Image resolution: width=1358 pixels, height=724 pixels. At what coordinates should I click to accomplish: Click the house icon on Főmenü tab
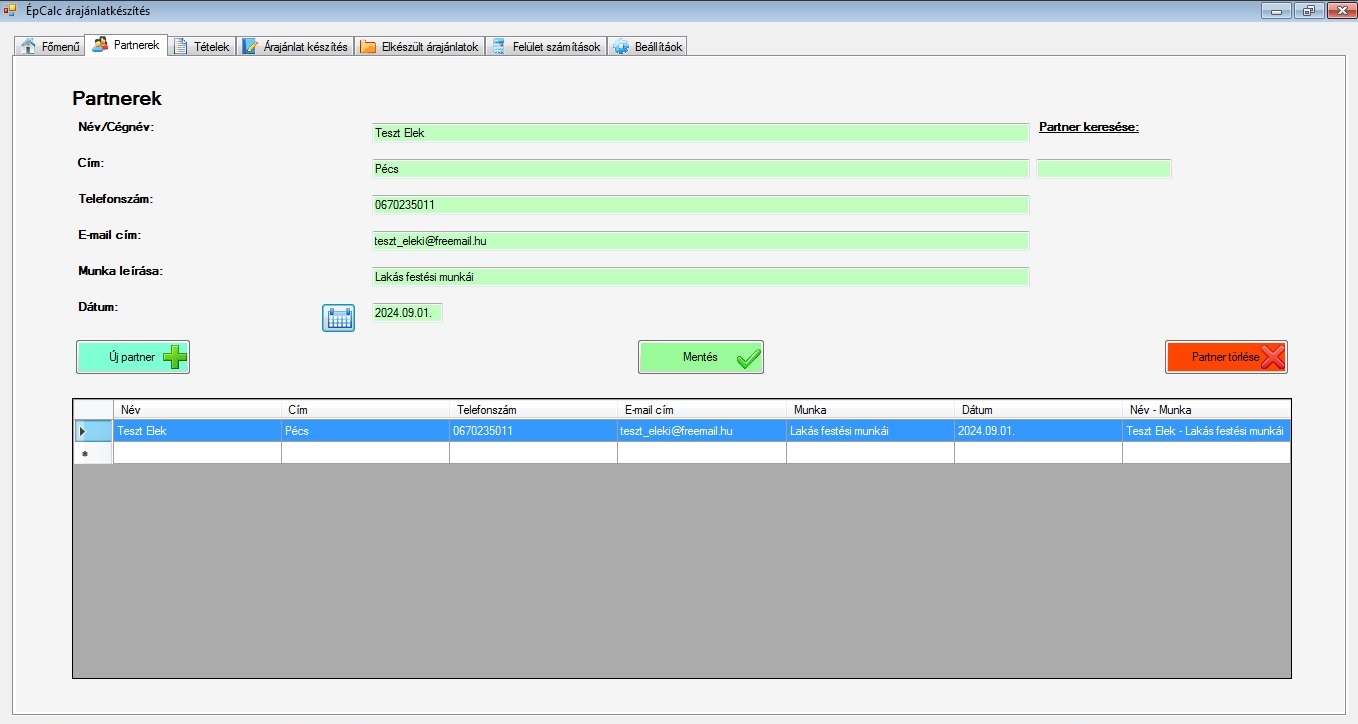28,46
